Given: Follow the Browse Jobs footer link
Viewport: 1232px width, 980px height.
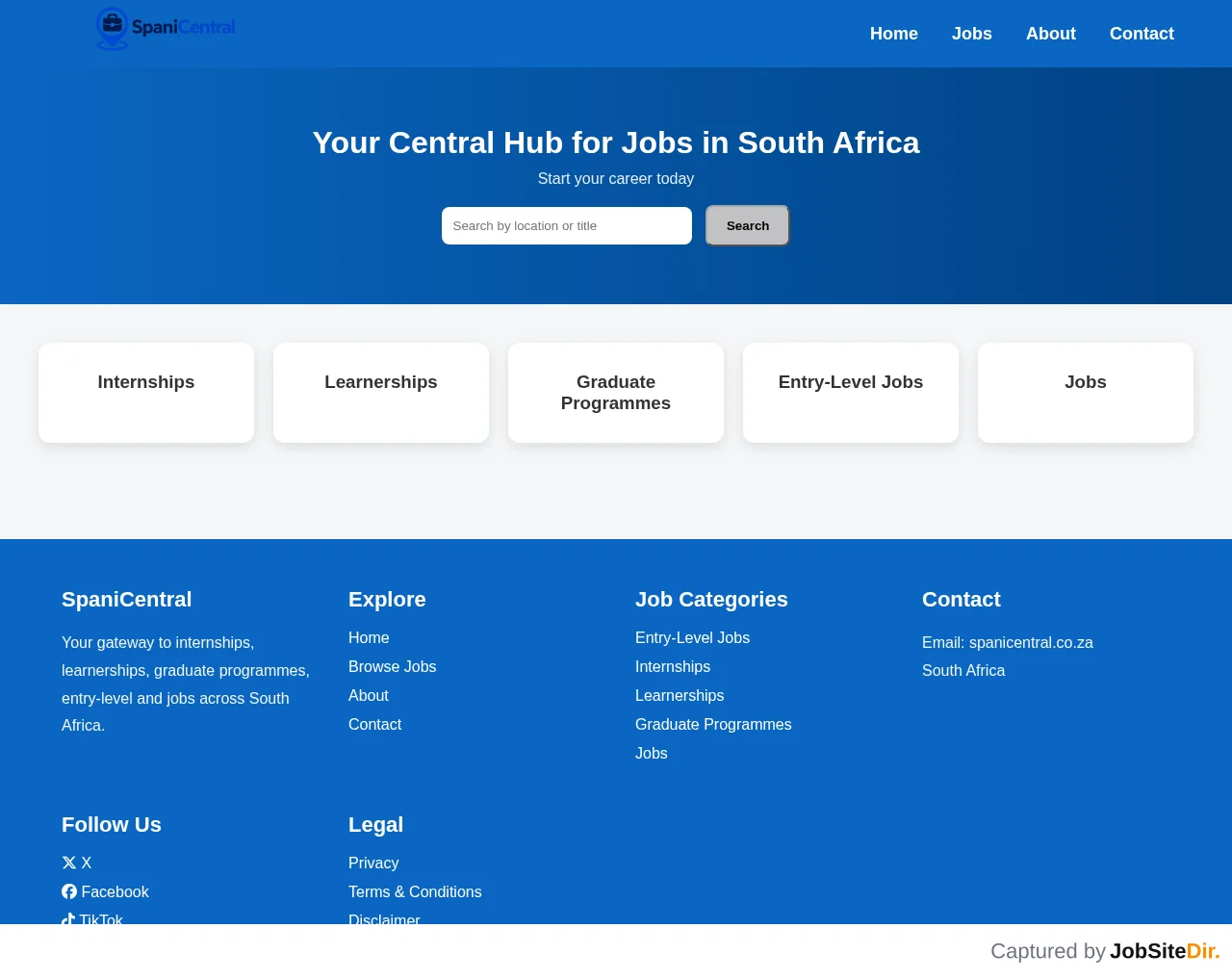Looking at the screenshot, I should click(x=392, y=666).
